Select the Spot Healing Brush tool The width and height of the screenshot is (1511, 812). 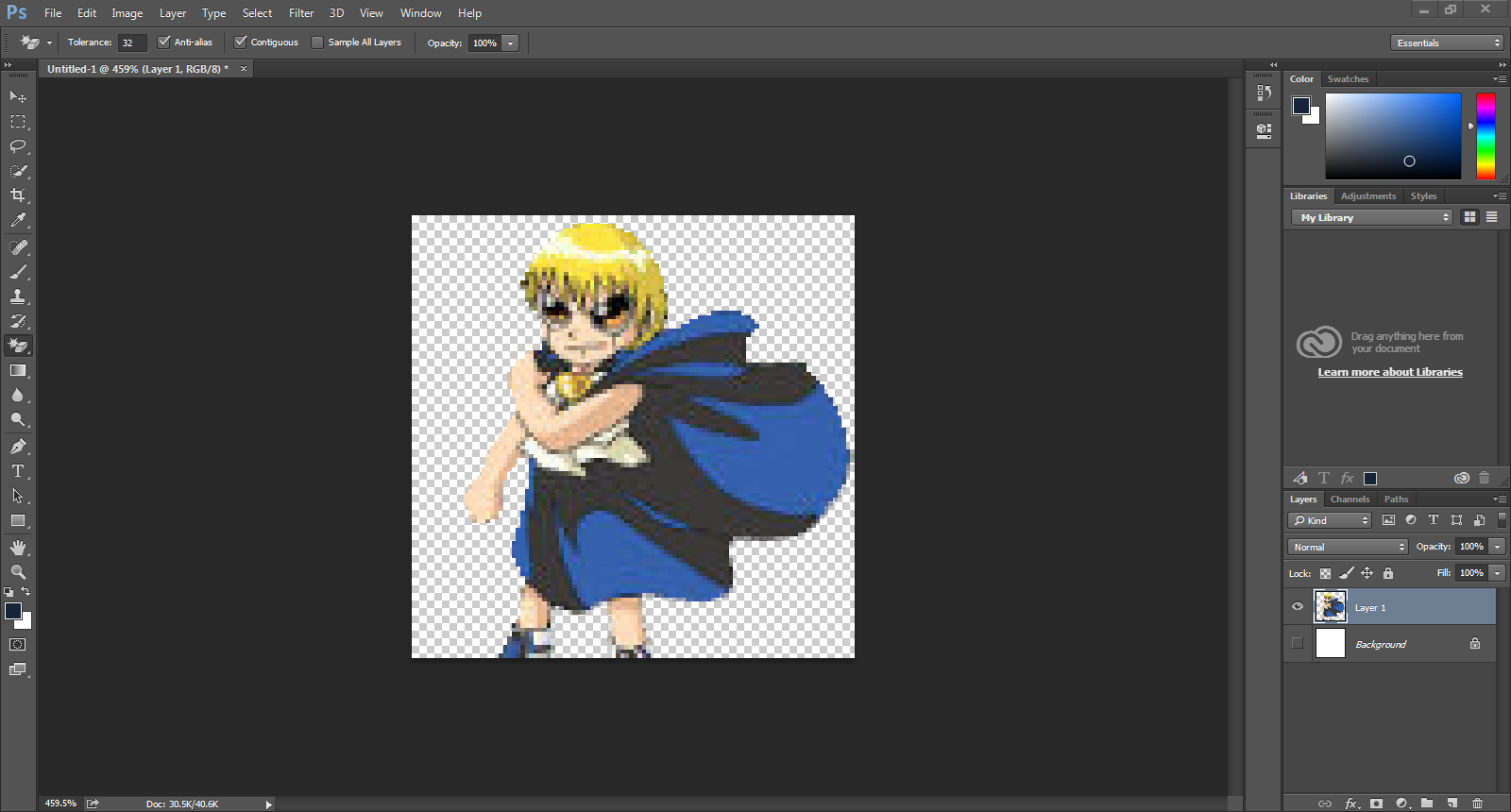[18, 247]
